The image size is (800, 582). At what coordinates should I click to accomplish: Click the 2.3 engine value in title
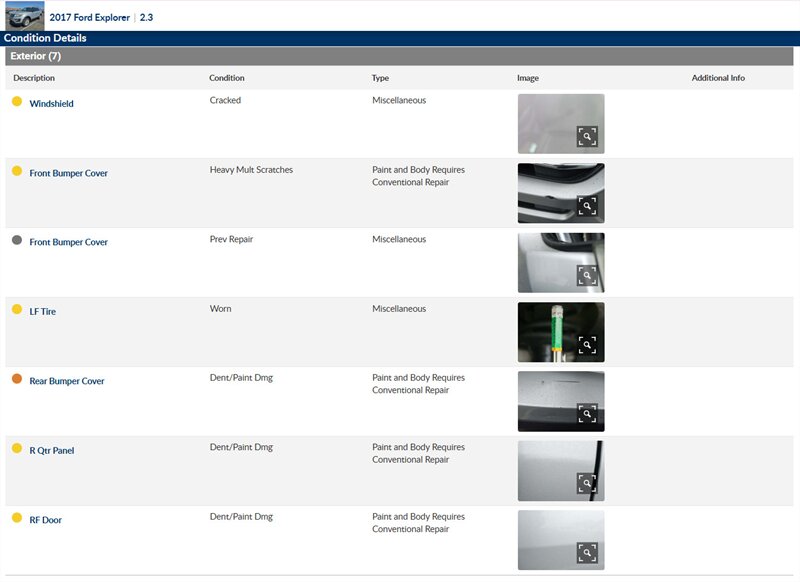[146, 17]
